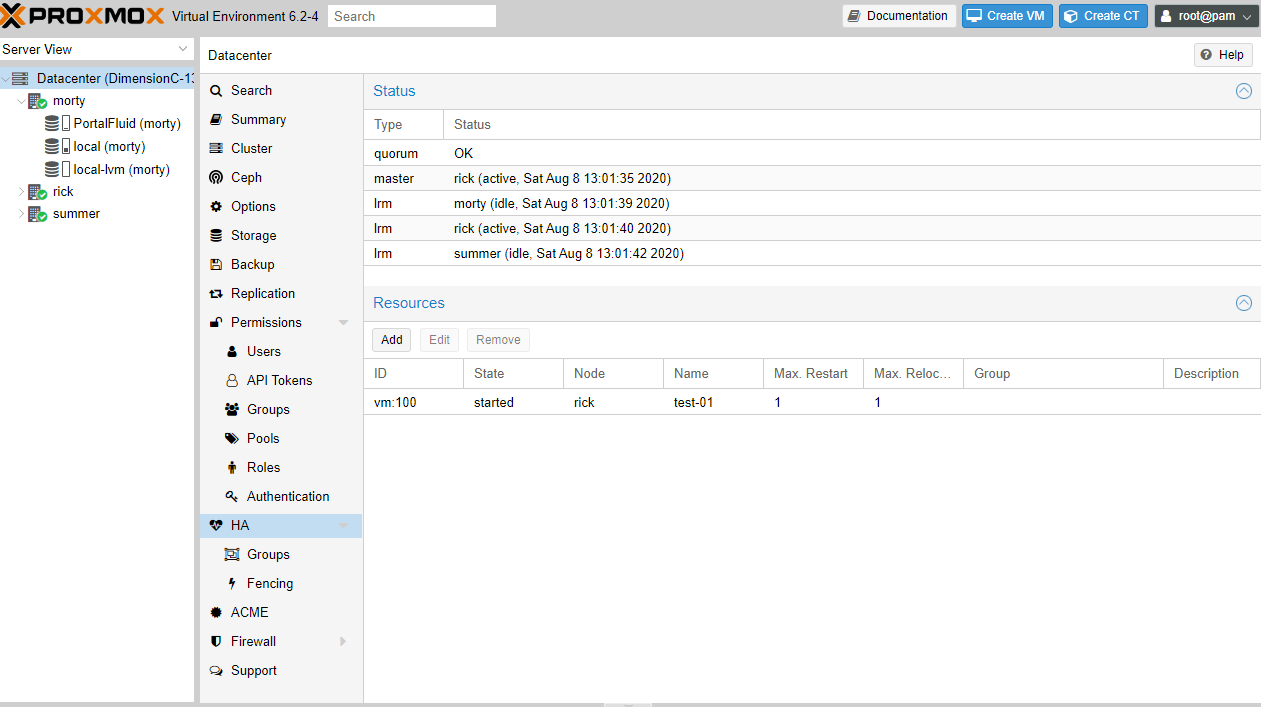This screenshot has height=707, width=1261.
Task: Open the Storage menu item
Action: (253, 235)
